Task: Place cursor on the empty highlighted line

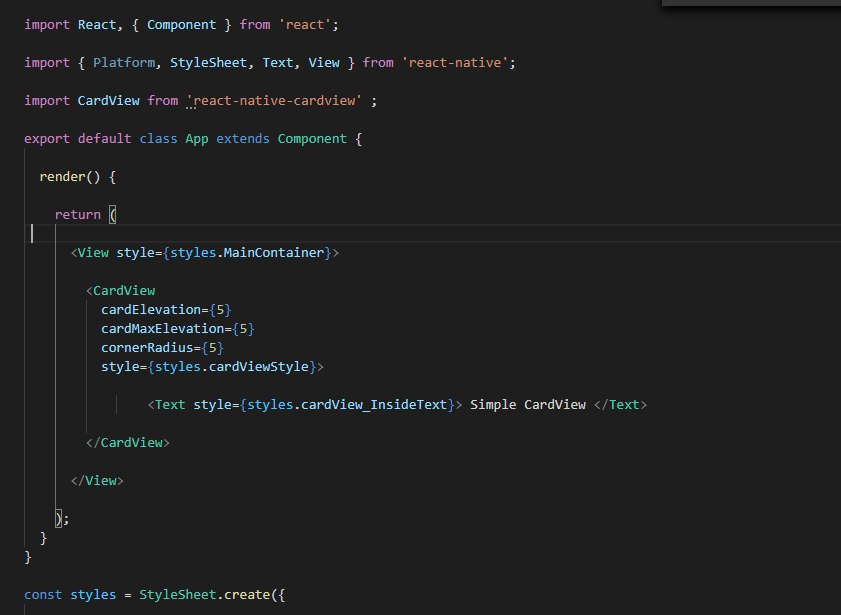Action: pos(432,234)
